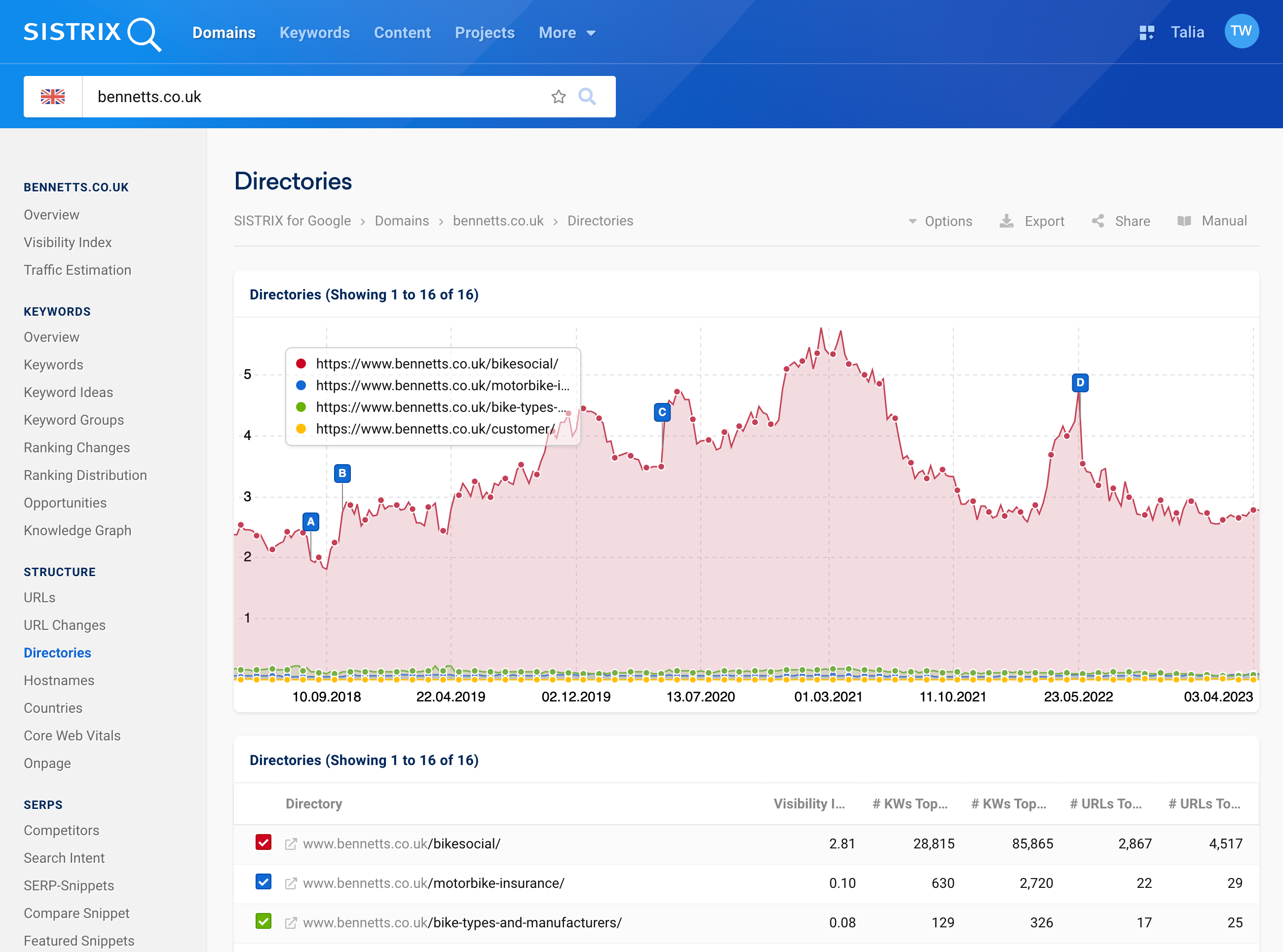The image size is (1283, 952).
Task: Open the Projects tab
Action: pos(485,33)
